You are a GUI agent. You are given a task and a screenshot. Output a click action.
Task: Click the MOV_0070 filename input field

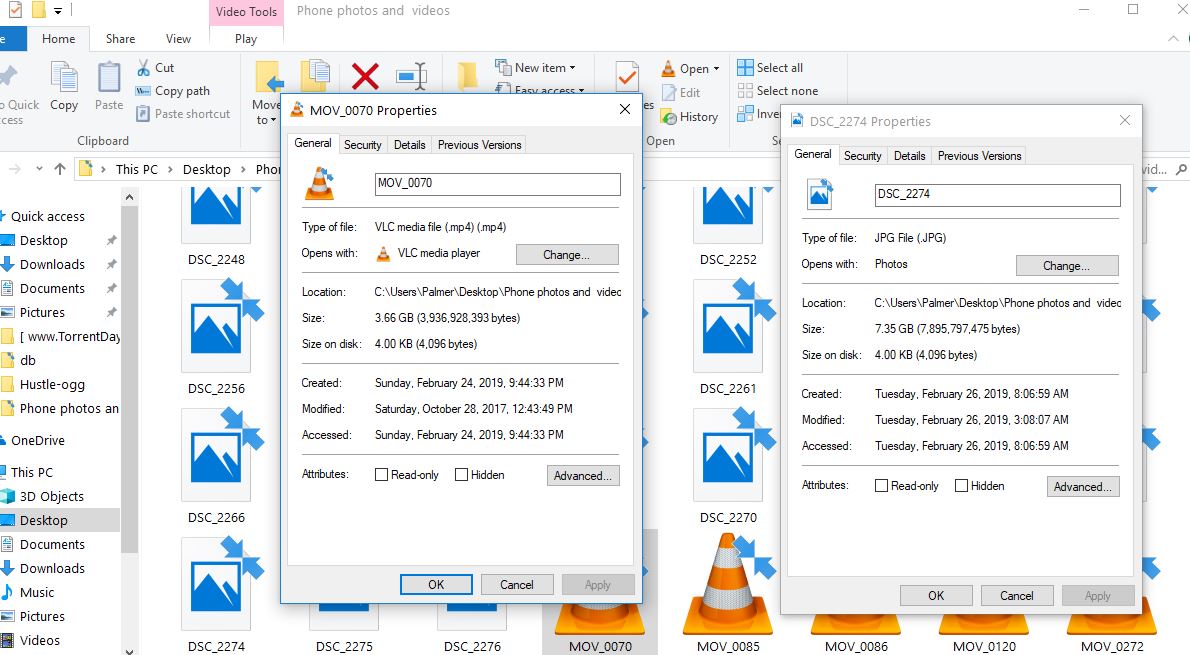click(498, 184)
